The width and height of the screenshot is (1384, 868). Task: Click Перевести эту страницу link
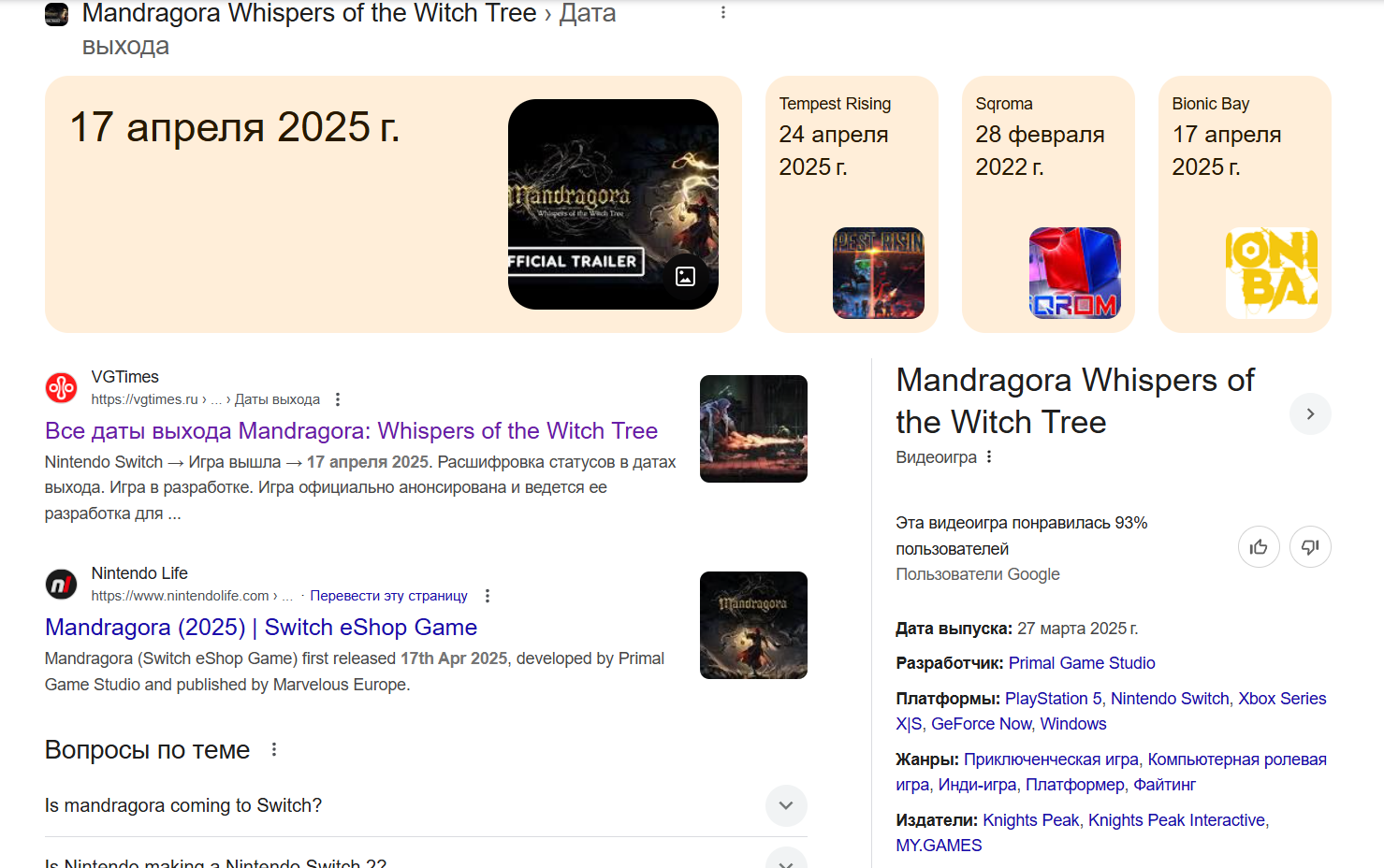[x=388, y=596]
